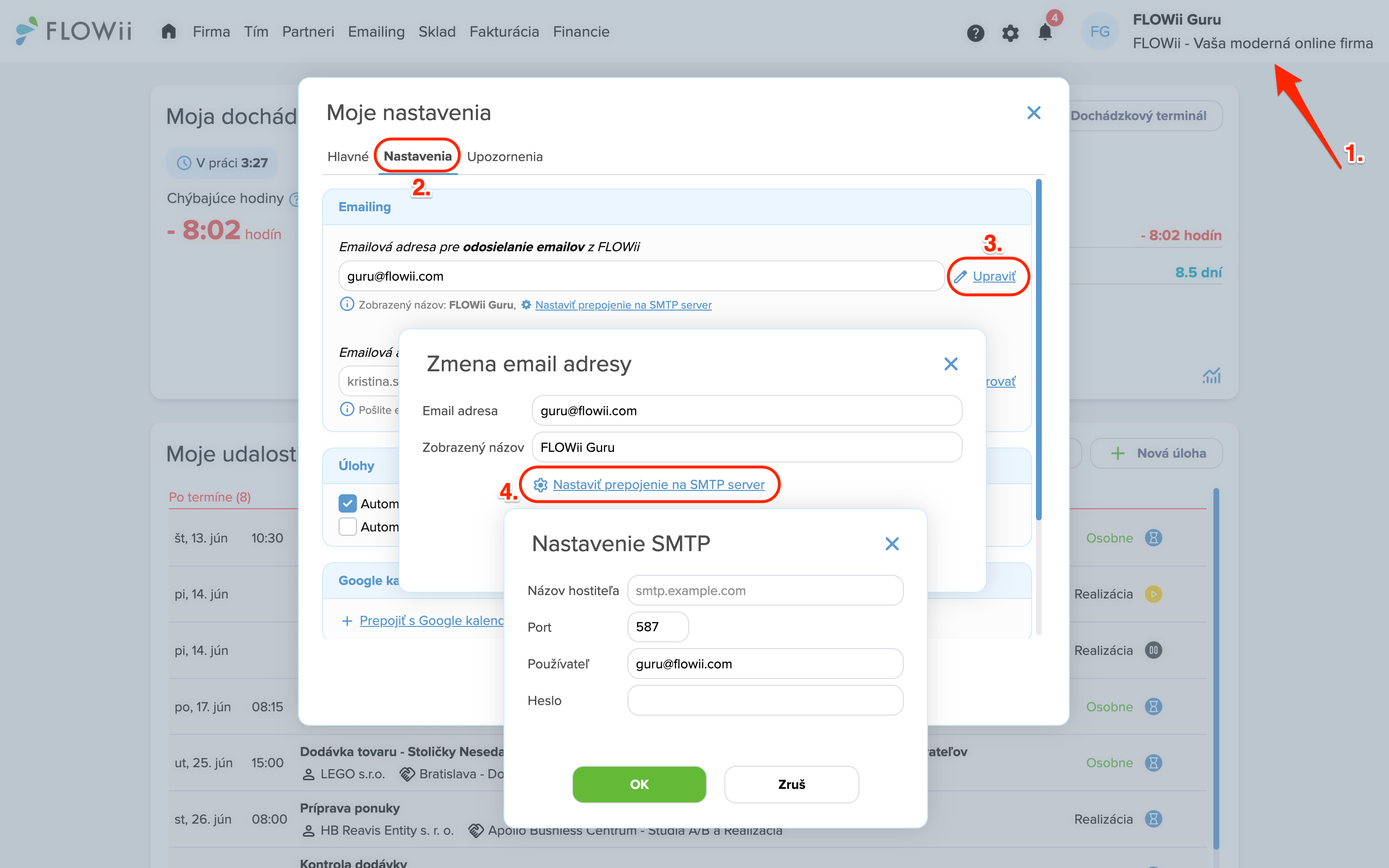1389x868 pixels.
Task: Click the attendance statistics chart icon
Action: [1211, 376]
